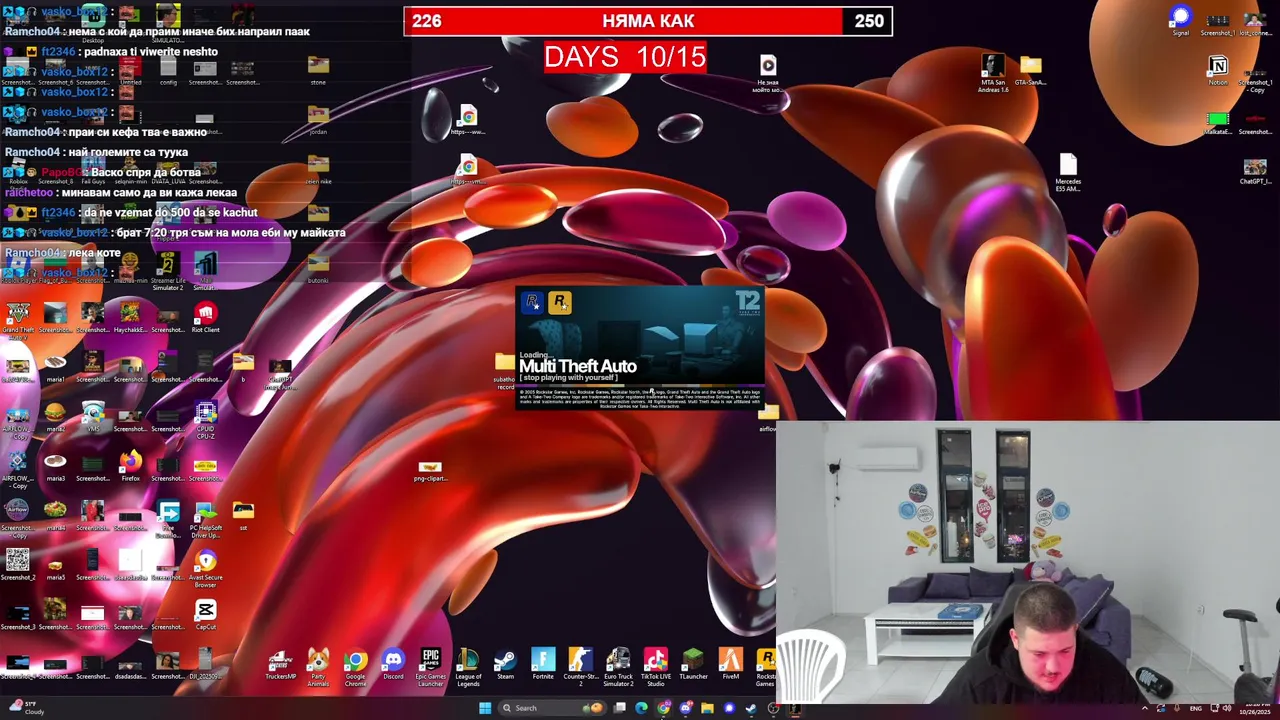This screenshot has height=720, width=1280.
Task: Open the Counter-Strike 2 shortcut
Action: click(580, 667)
